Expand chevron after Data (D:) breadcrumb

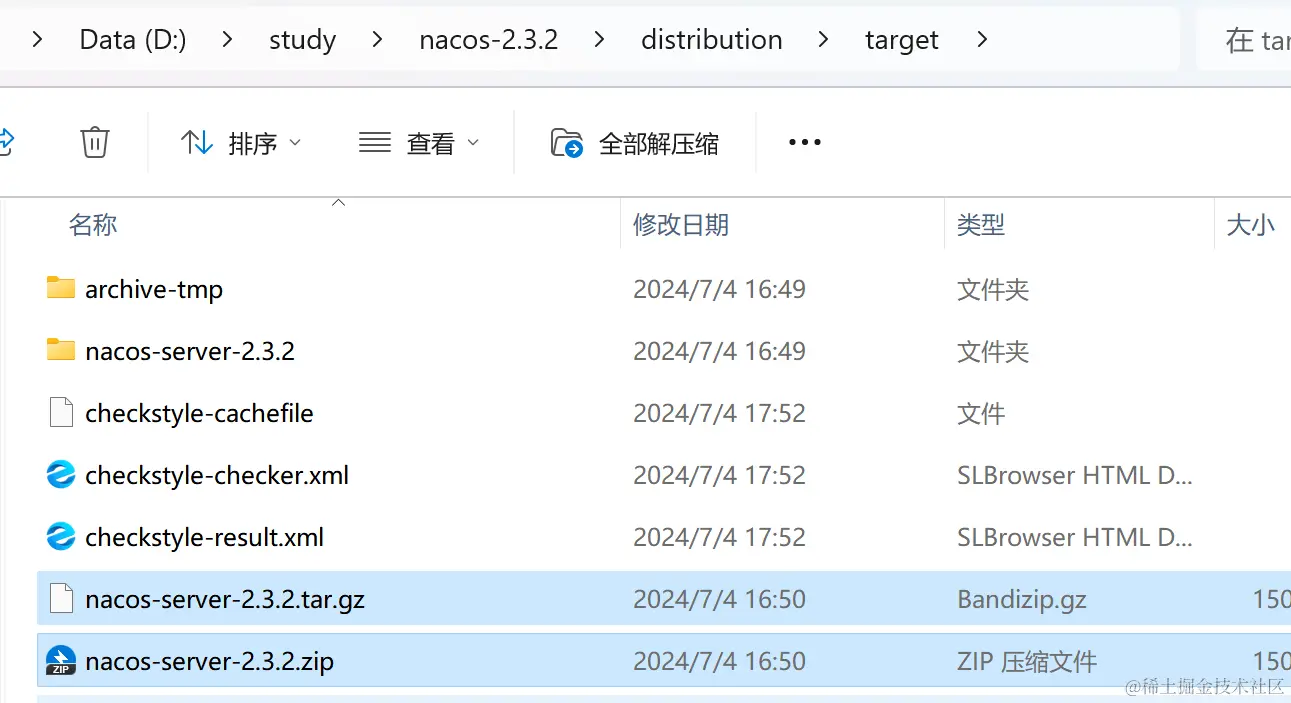pyautogui.click(x=227, y=40)
